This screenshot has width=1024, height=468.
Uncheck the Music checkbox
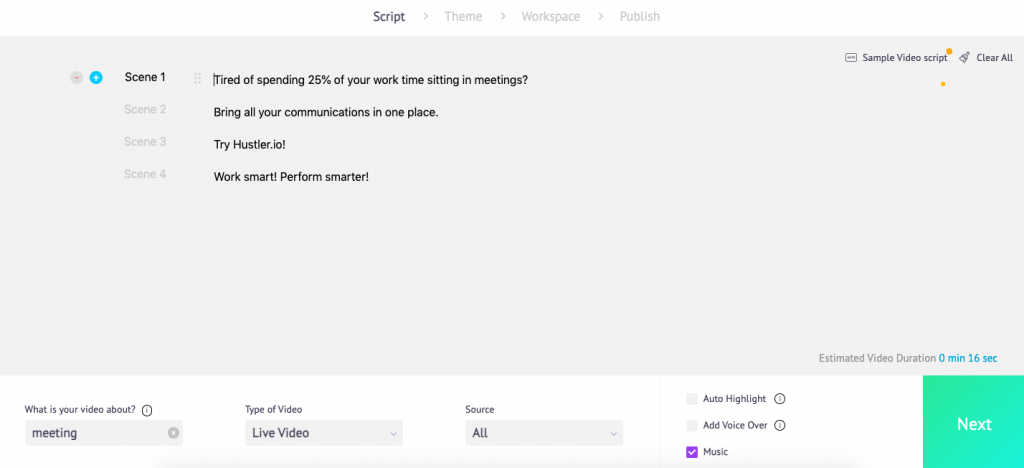pos(692,452)
